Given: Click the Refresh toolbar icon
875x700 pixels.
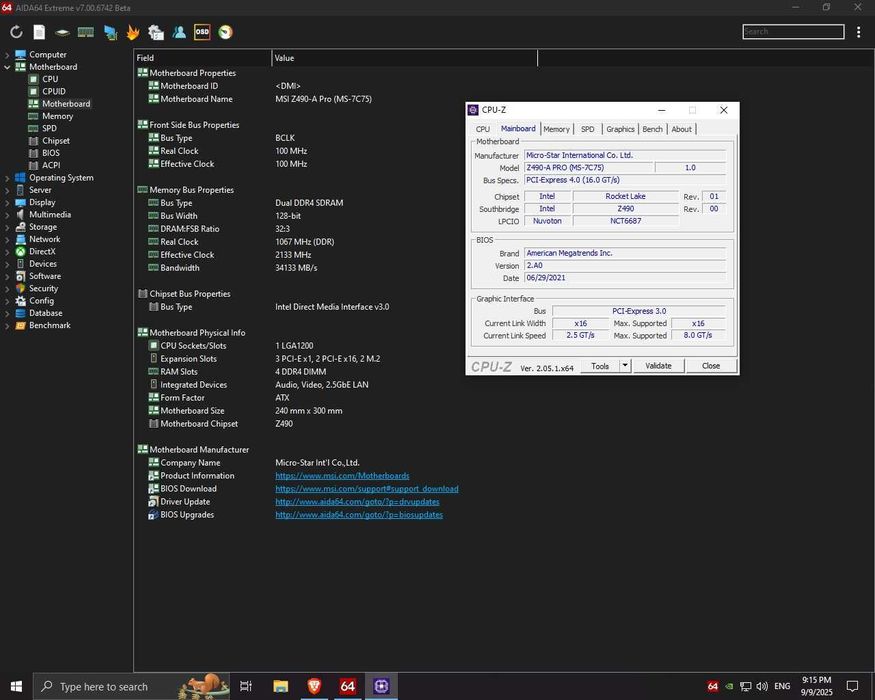Looking at the screenshot, I should point(16,32).
